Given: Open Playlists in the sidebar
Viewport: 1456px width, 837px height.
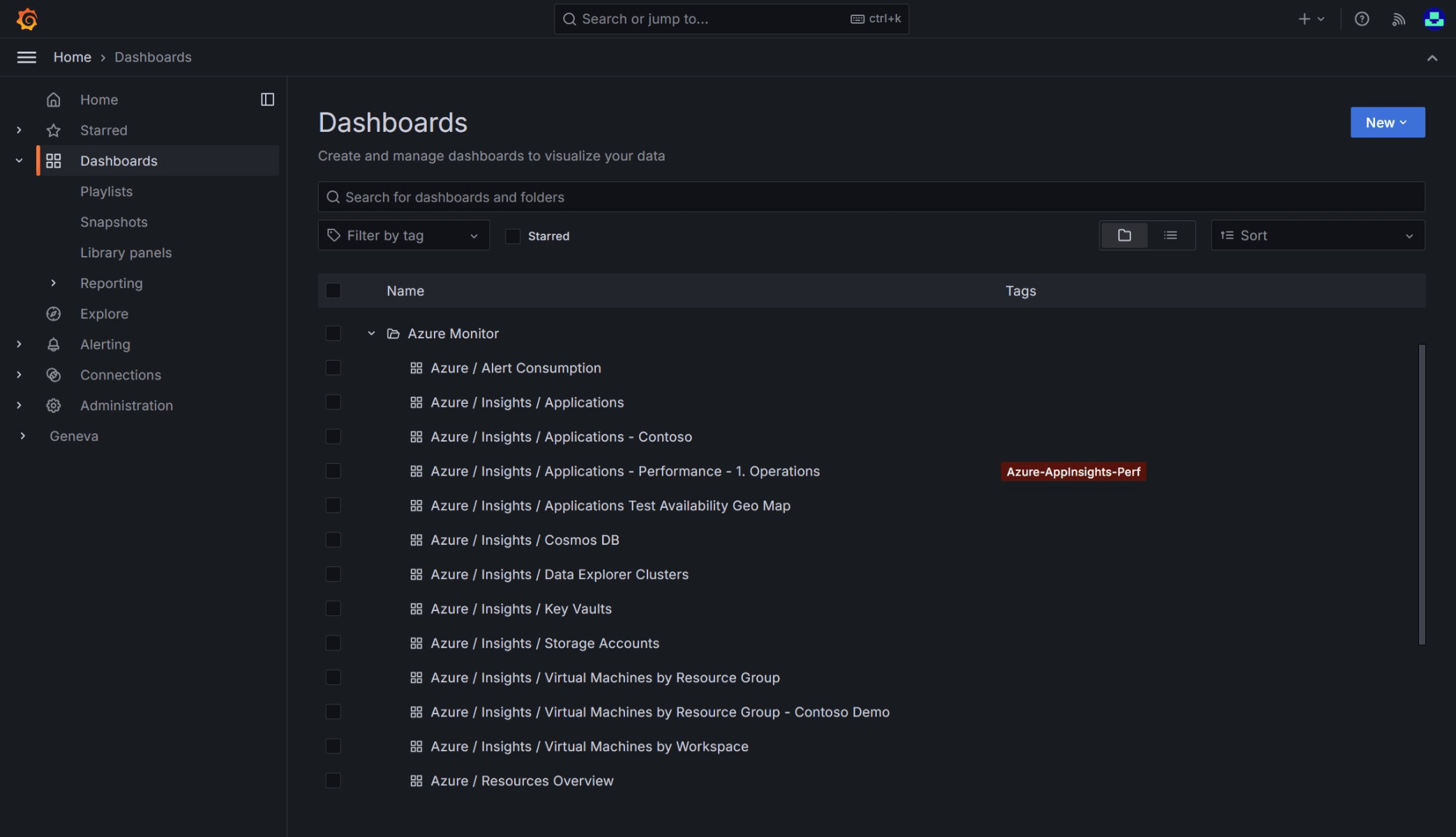Looking at the screenshot, I should (x=106, y=192).
